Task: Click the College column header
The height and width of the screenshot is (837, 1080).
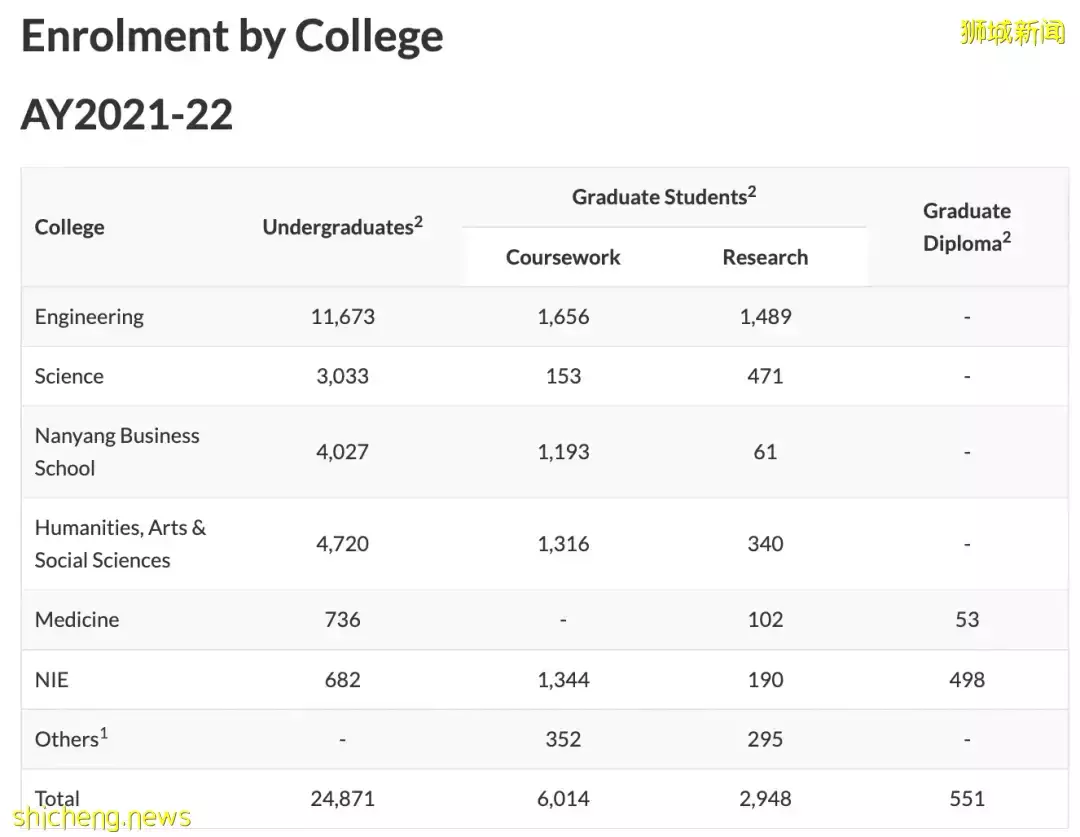Action: coord(69,227)
